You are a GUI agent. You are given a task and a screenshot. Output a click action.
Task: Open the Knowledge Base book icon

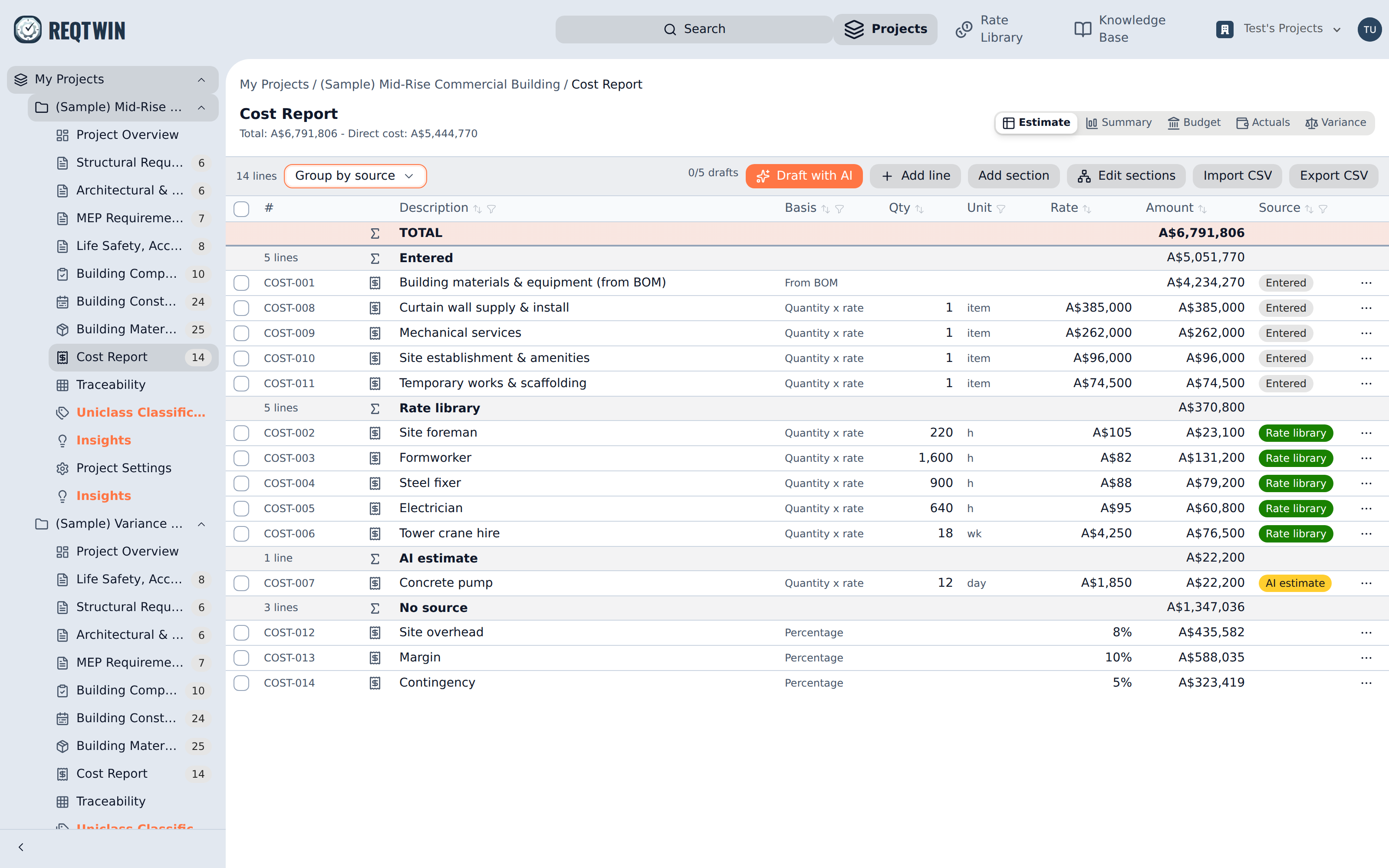[x=1083, y=29]
